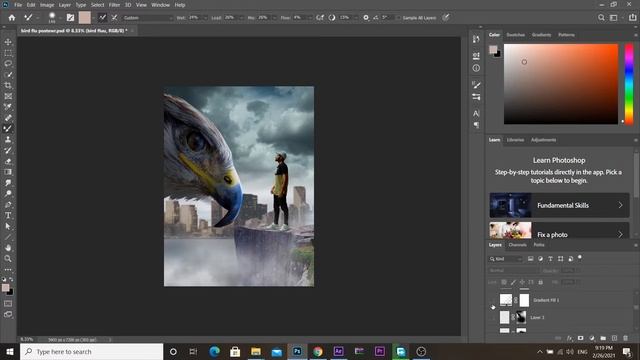Open the Window menu
640x360 pixels.
(160, 5)
